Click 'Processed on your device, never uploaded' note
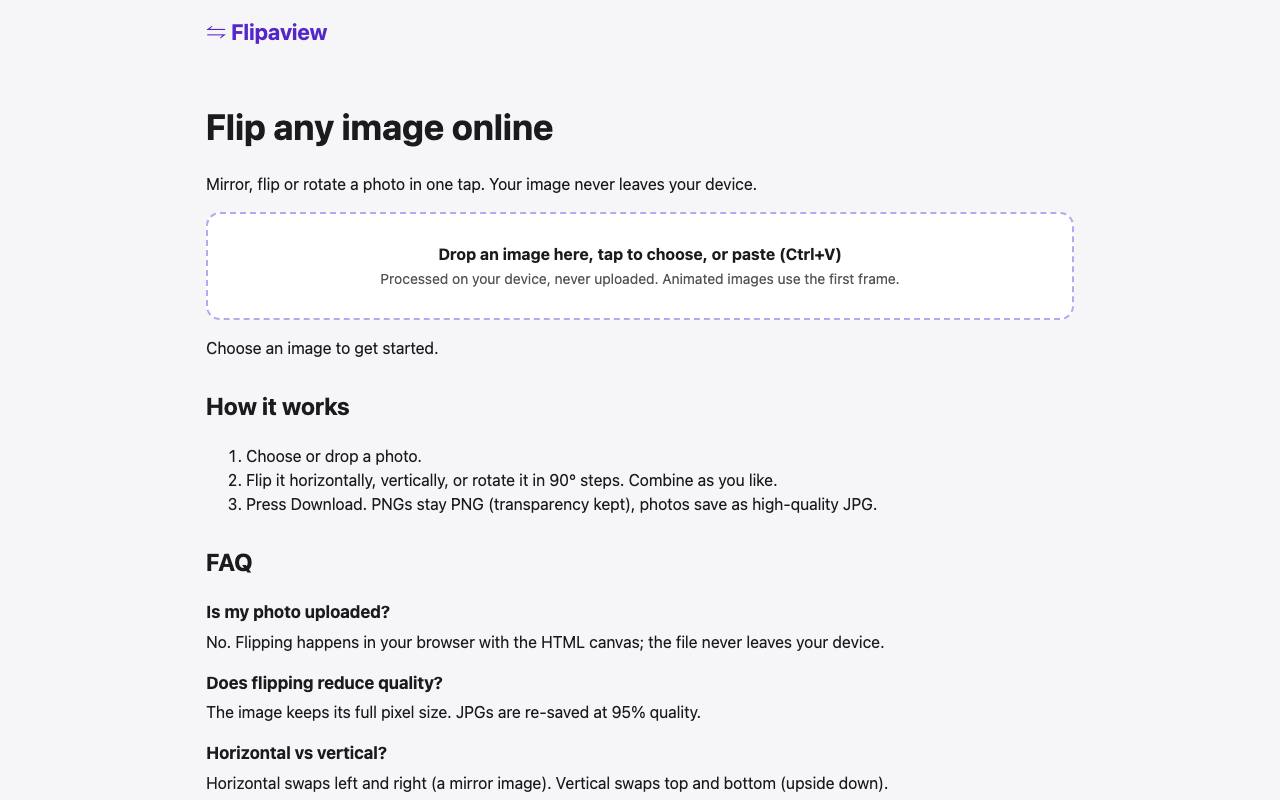This screenshot has width=1280, height=800. pyautogui.click(x=640, y=279)
